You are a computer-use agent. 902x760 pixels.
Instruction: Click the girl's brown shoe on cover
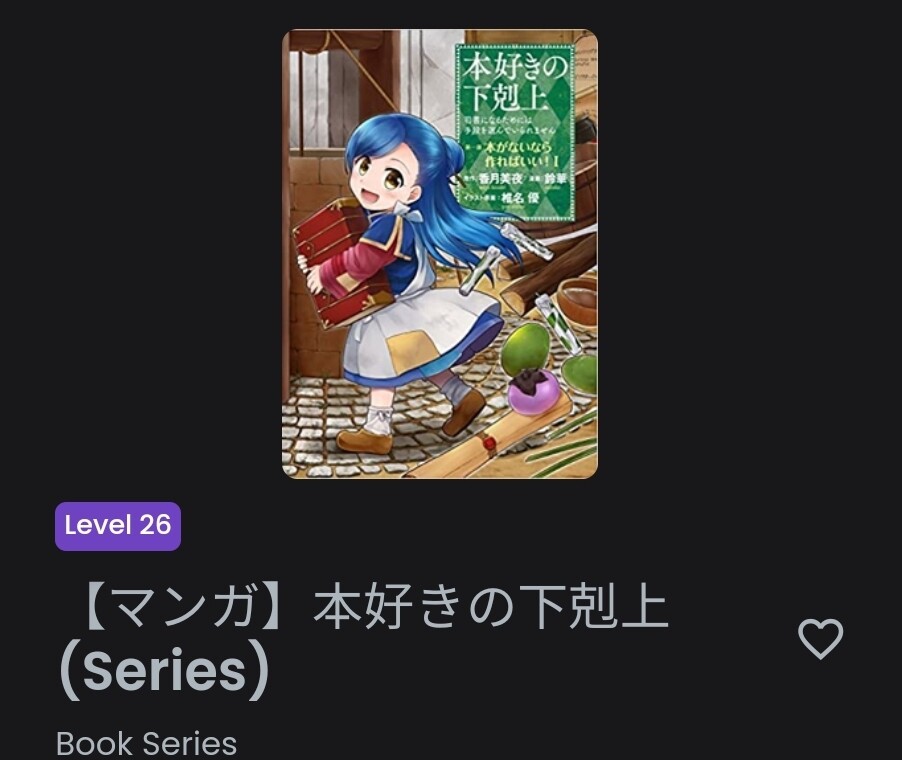coord(365,441)
